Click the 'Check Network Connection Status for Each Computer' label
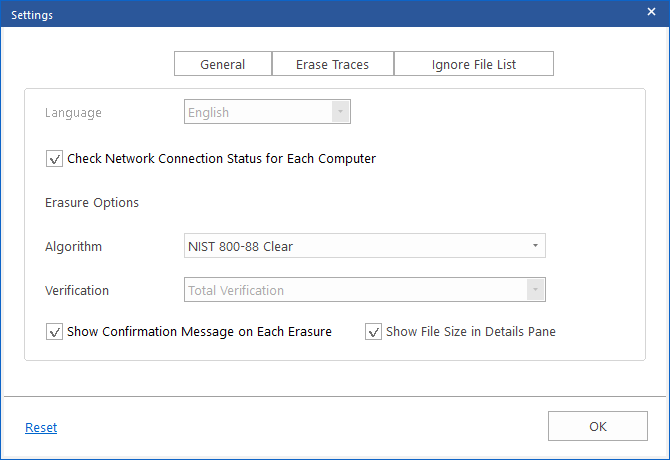671x461 pixels. (x=221, y=158)
